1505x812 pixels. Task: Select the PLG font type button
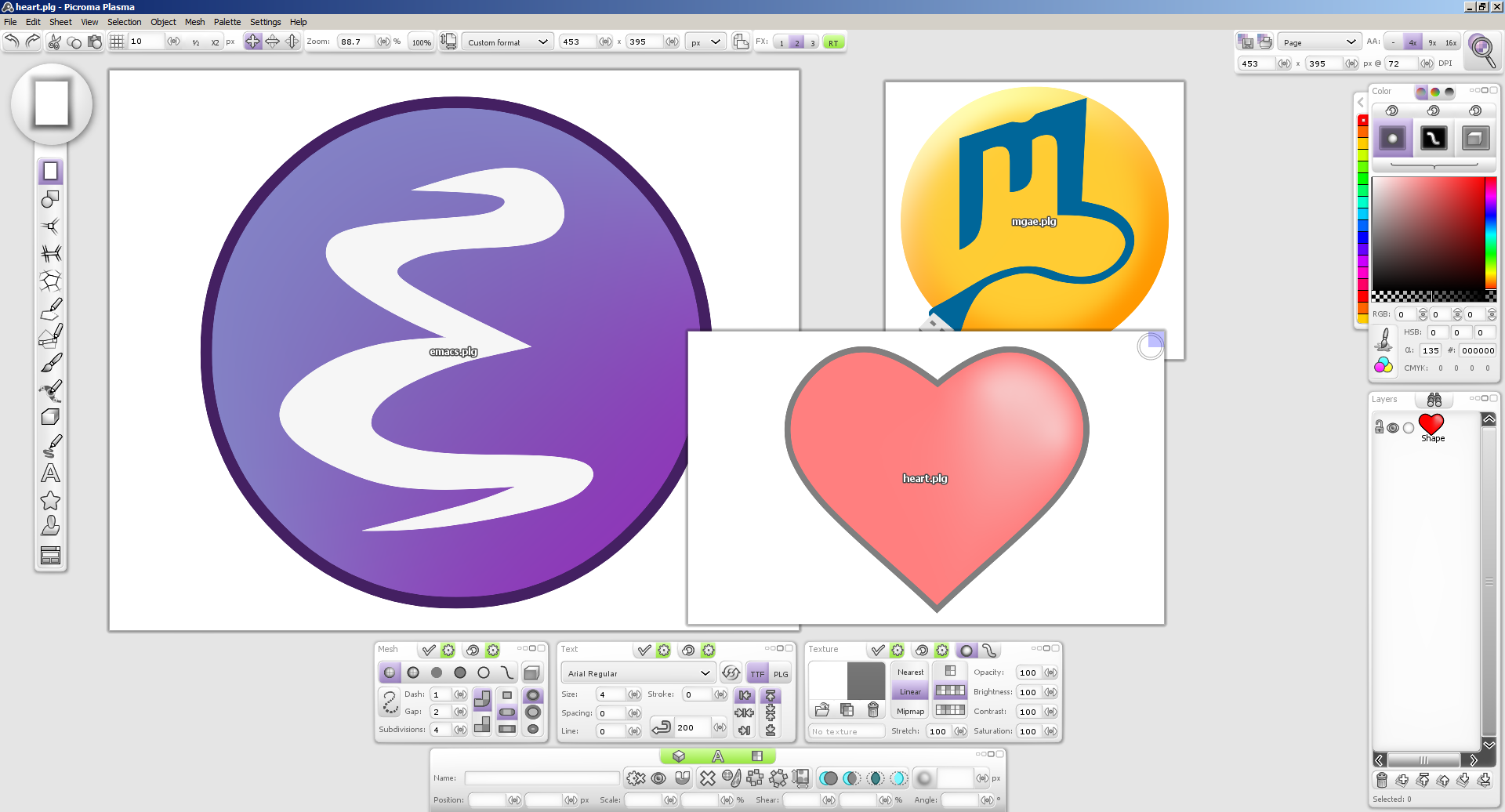[781, 673]
